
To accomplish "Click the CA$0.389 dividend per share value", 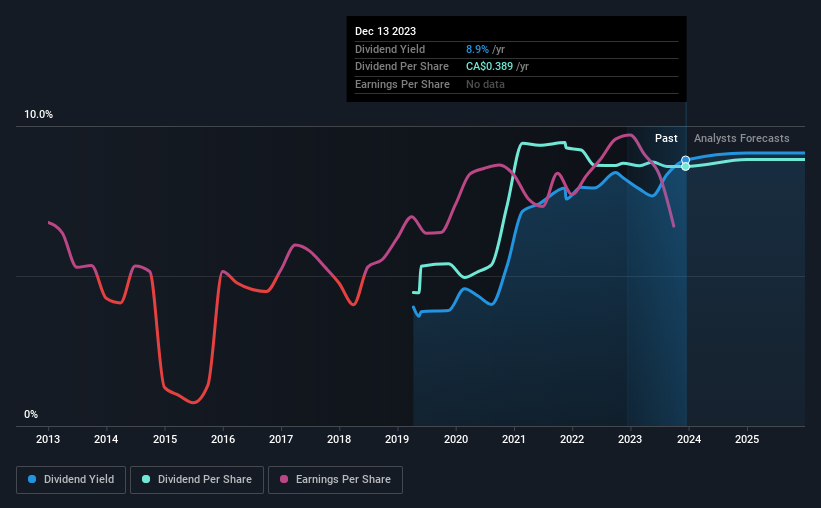I will (490, 67).
